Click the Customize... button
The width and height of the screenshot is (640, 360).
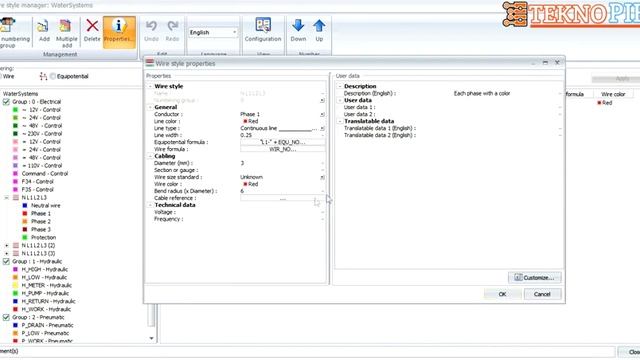[x=535, y=278]
